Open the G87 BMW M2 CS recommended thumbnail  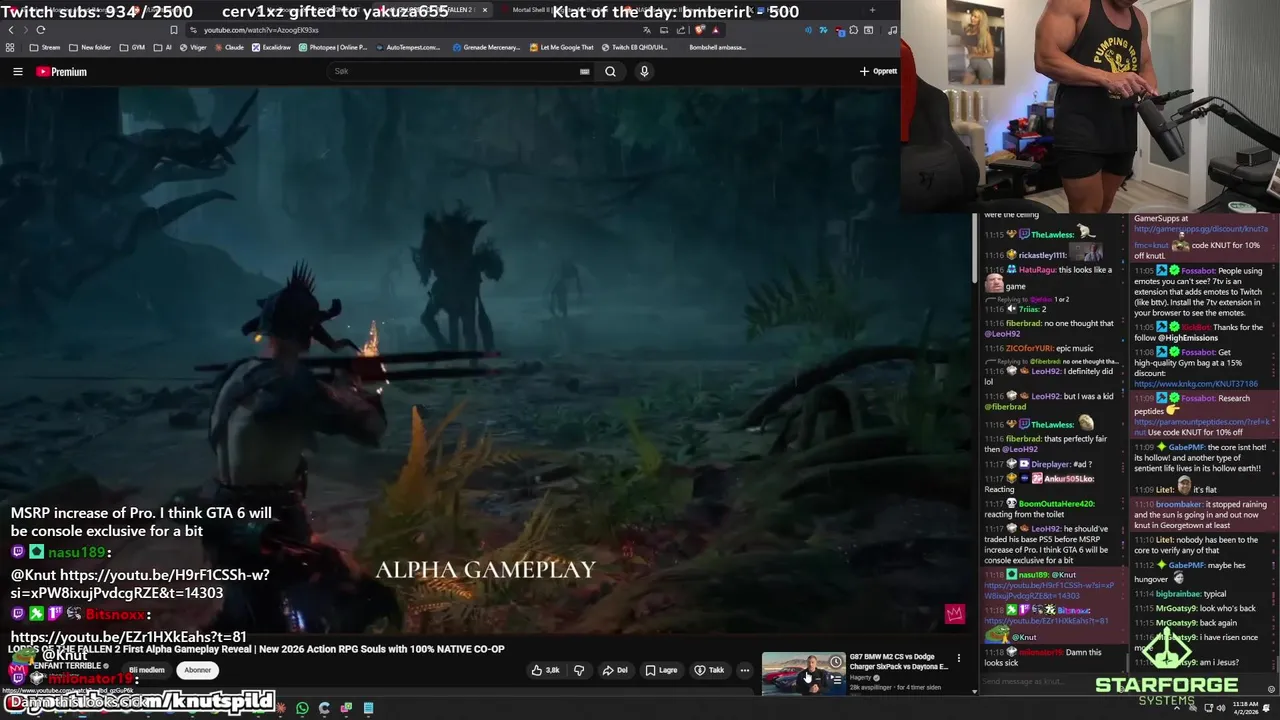click(803, 674)
